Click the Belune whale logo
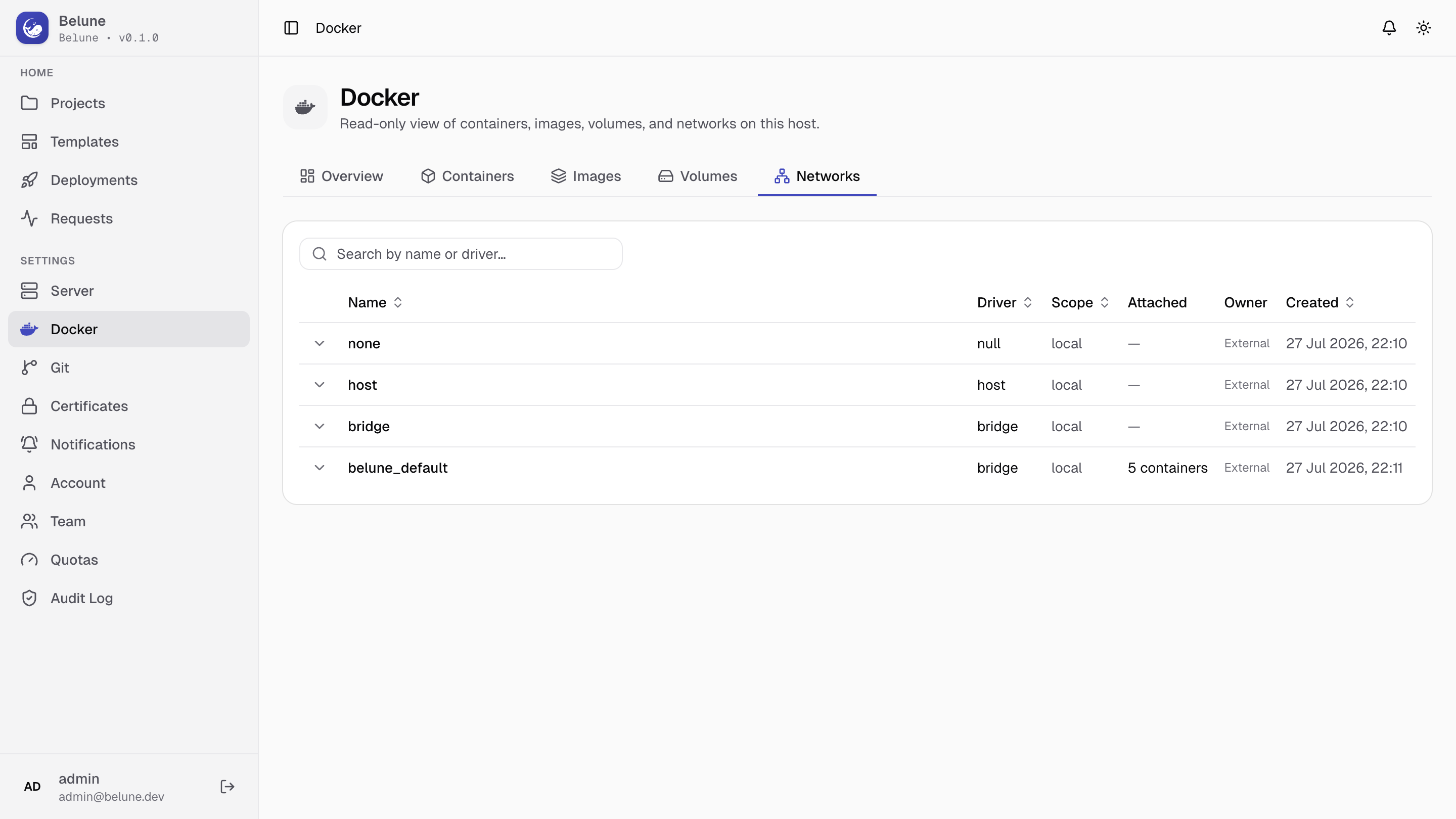 coord(32,28)
